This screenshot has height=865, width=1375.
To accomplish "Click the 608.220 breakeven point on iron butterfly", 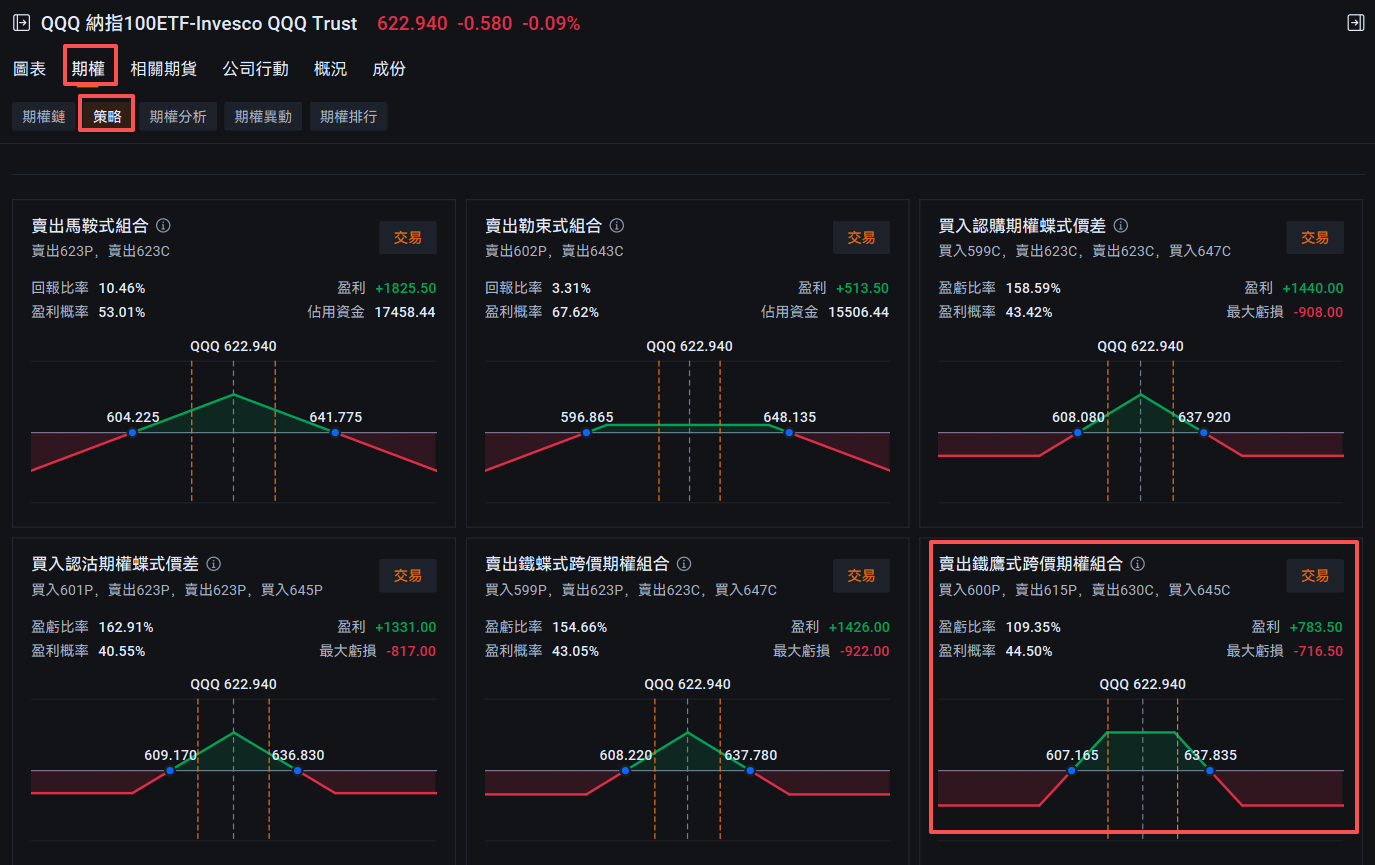I will click(x=625, y=771).
